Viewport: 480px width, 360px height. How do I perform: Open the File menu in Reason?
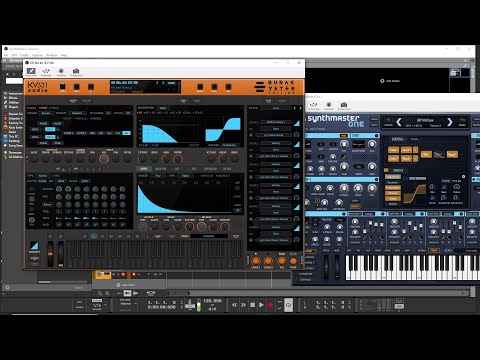[x=6, y=55]
